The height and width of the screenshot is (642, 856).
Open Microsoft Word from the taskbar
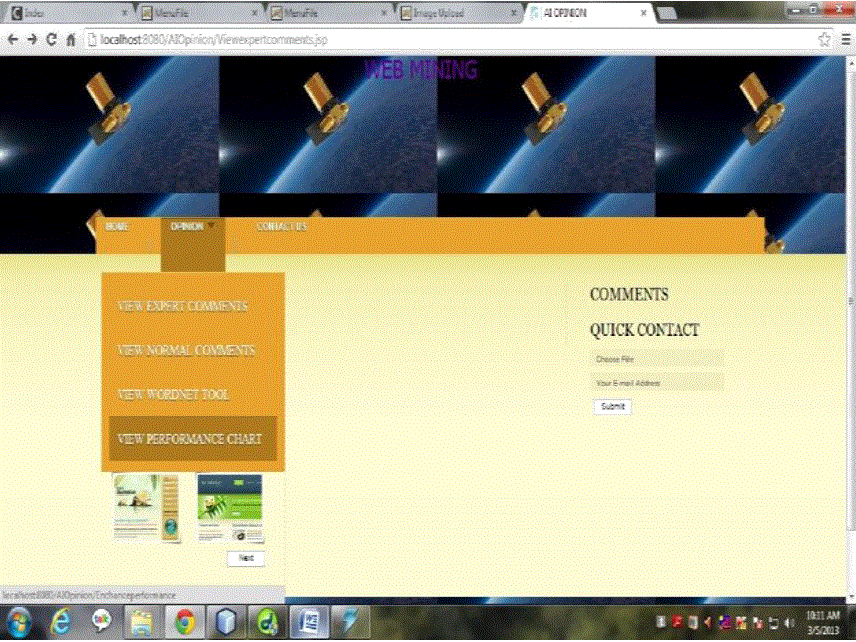[308, 622]
